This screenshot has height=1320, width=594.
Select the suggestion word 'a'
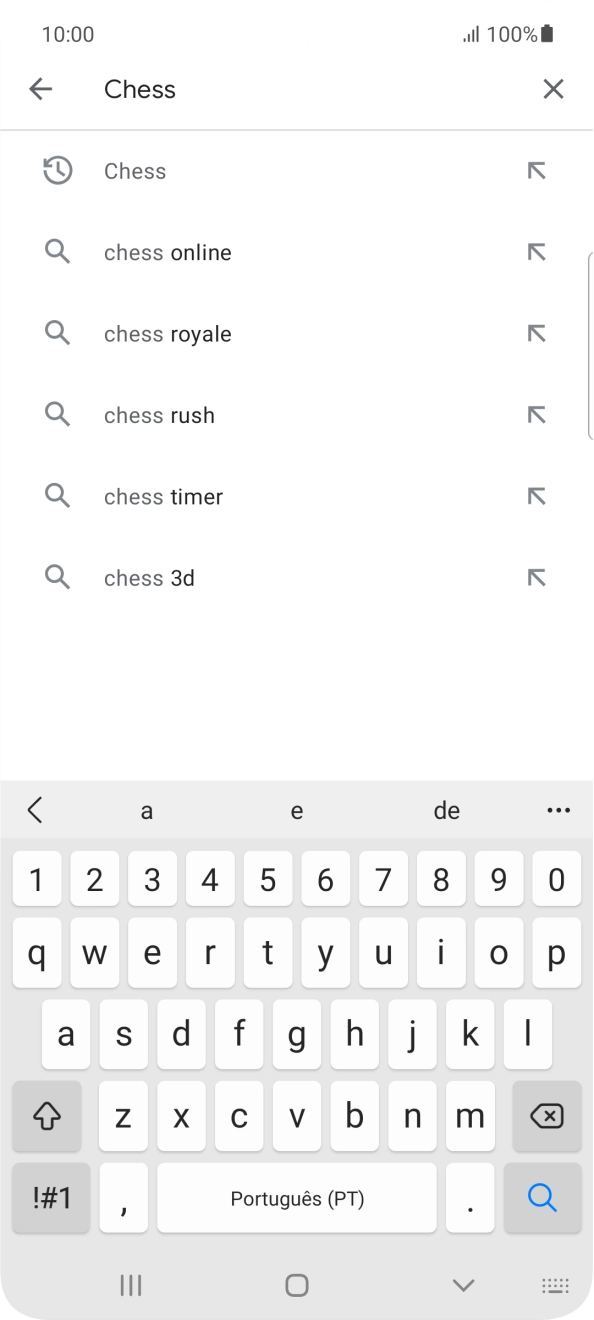pos(146,810)
